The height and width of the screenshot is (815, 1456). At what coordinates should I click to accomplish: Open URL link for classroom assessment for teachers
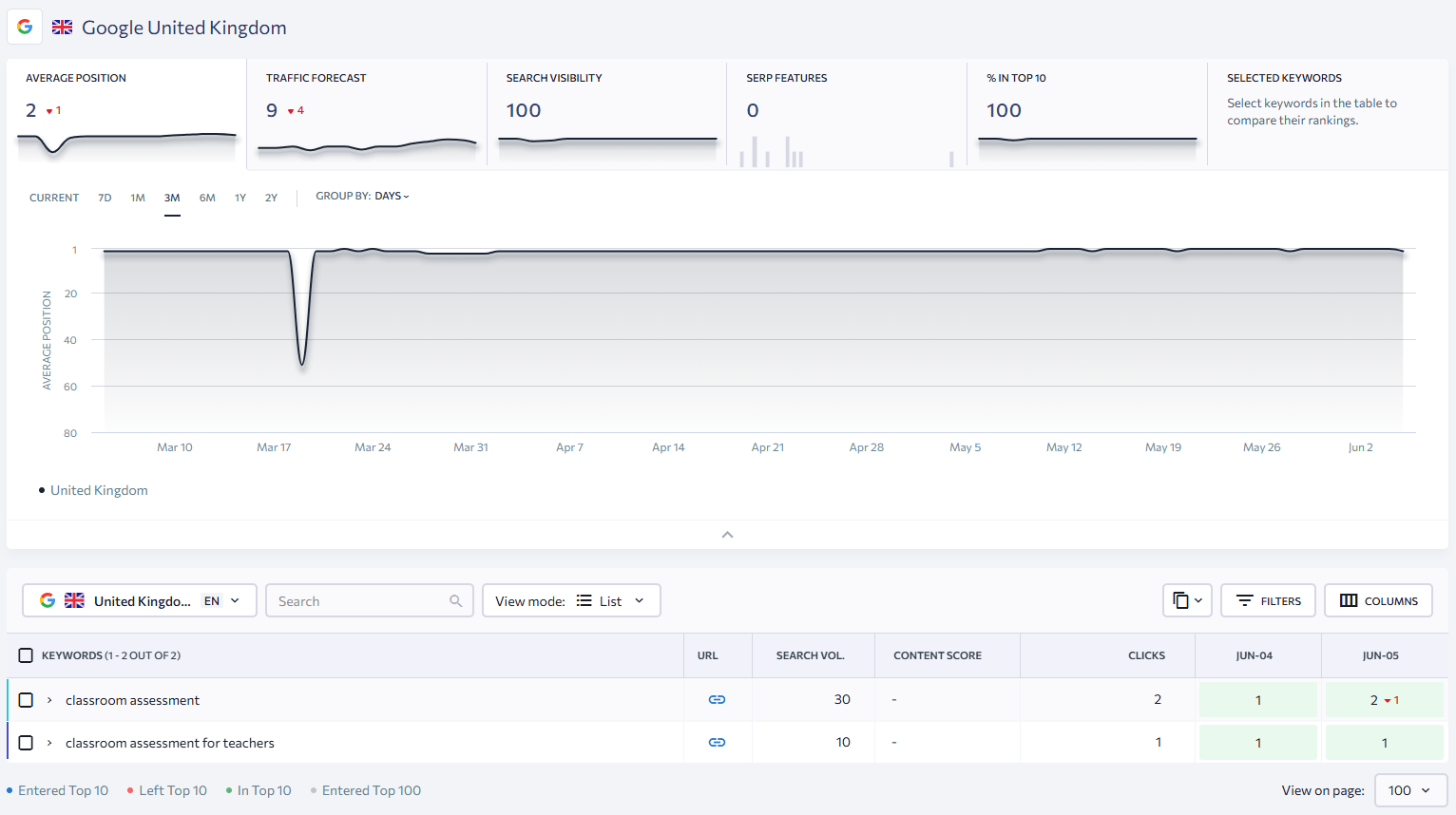point(717,743)
